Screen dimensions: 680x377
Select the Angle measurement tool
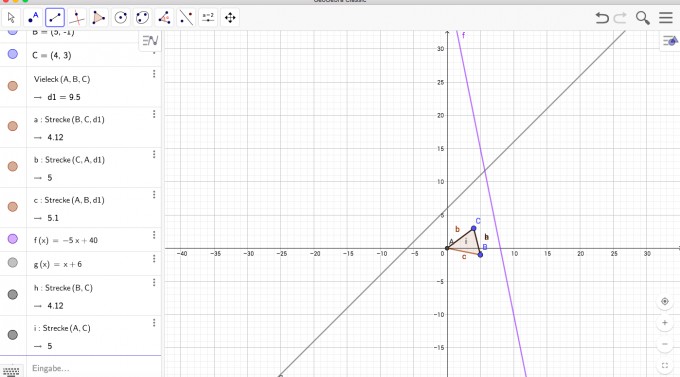(164, 18)
